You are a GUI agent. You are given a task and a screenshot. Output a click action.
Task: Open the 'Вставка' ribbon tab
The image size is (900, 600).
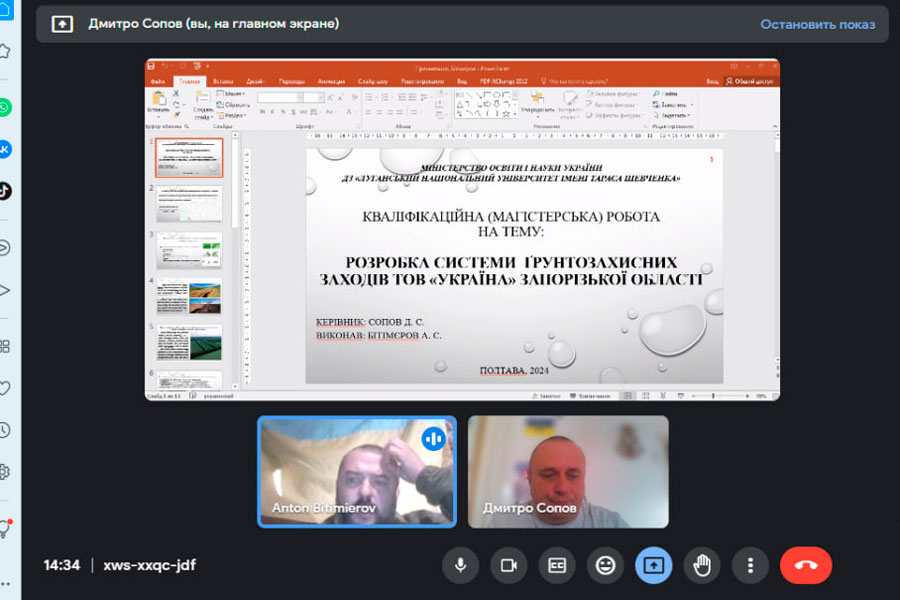point(223,81)
